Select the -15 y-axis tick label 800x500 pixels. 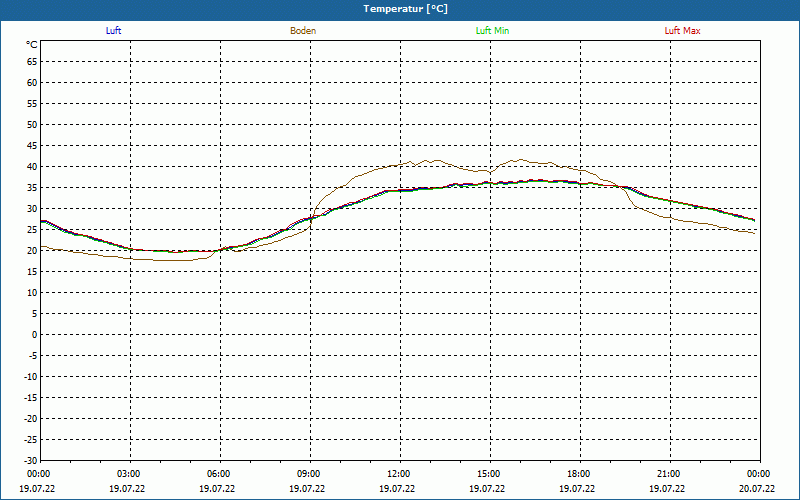(31, 398)
